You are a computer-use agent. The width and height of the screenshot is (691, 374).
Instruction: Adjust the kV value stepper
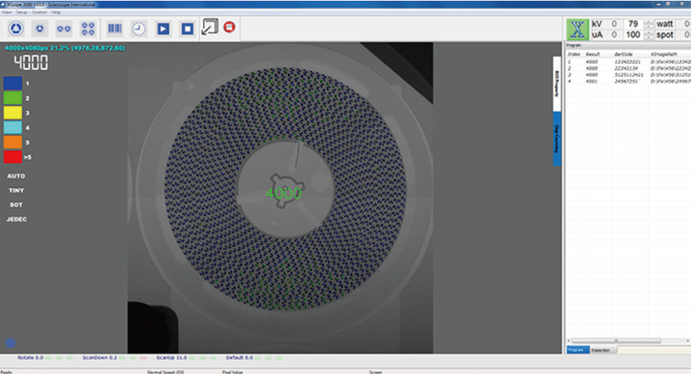pyautogui.click(x=649, y=24)
